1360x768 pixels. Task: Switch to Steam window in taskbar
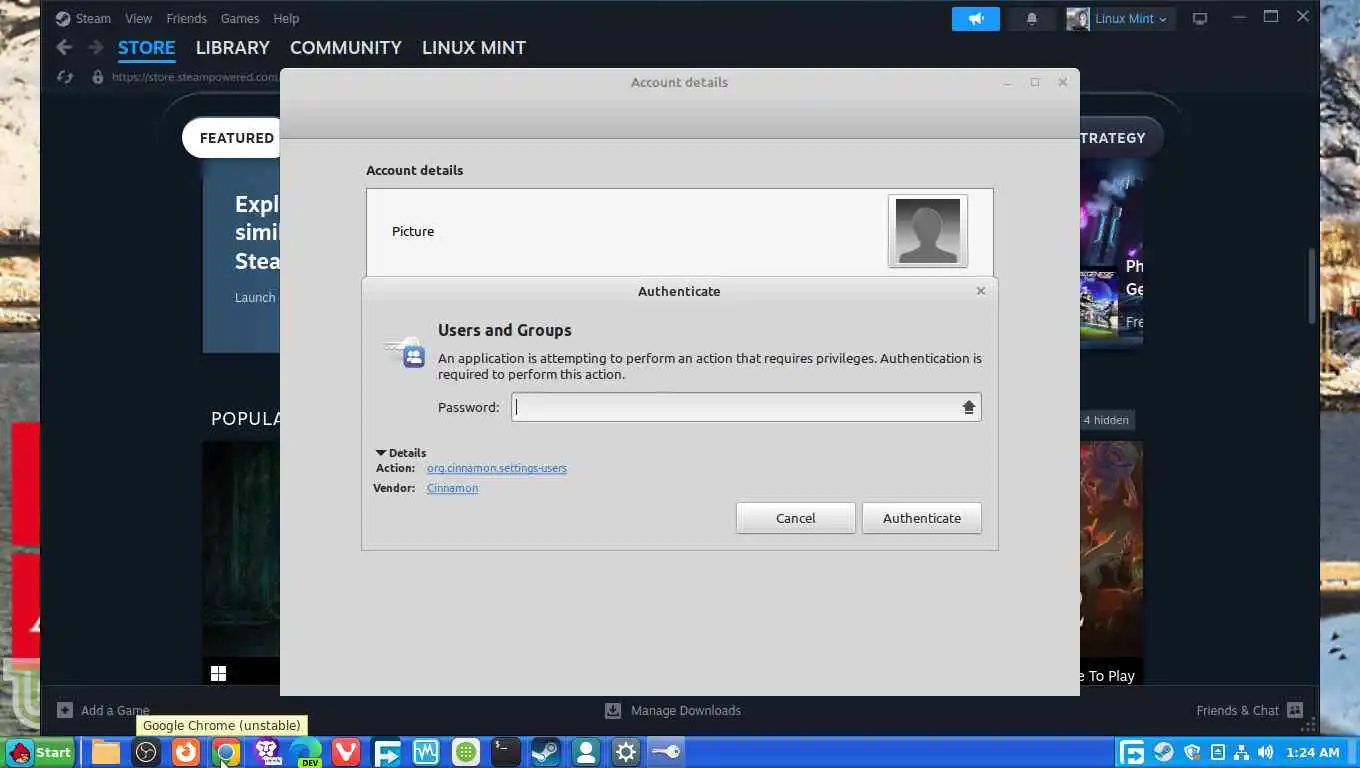pos(546,752)
